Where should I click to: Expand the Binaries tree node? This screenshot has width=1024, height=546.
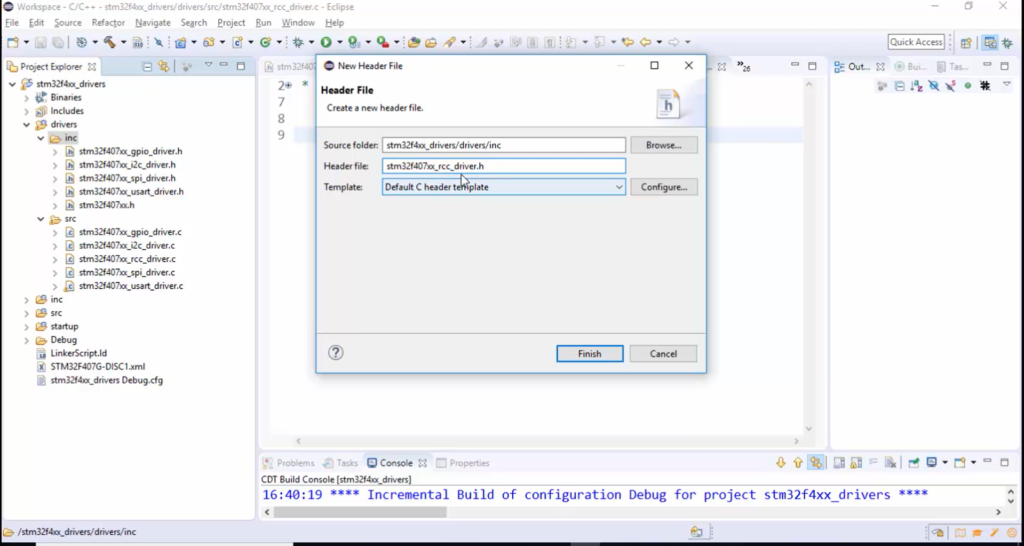[27, 98]
